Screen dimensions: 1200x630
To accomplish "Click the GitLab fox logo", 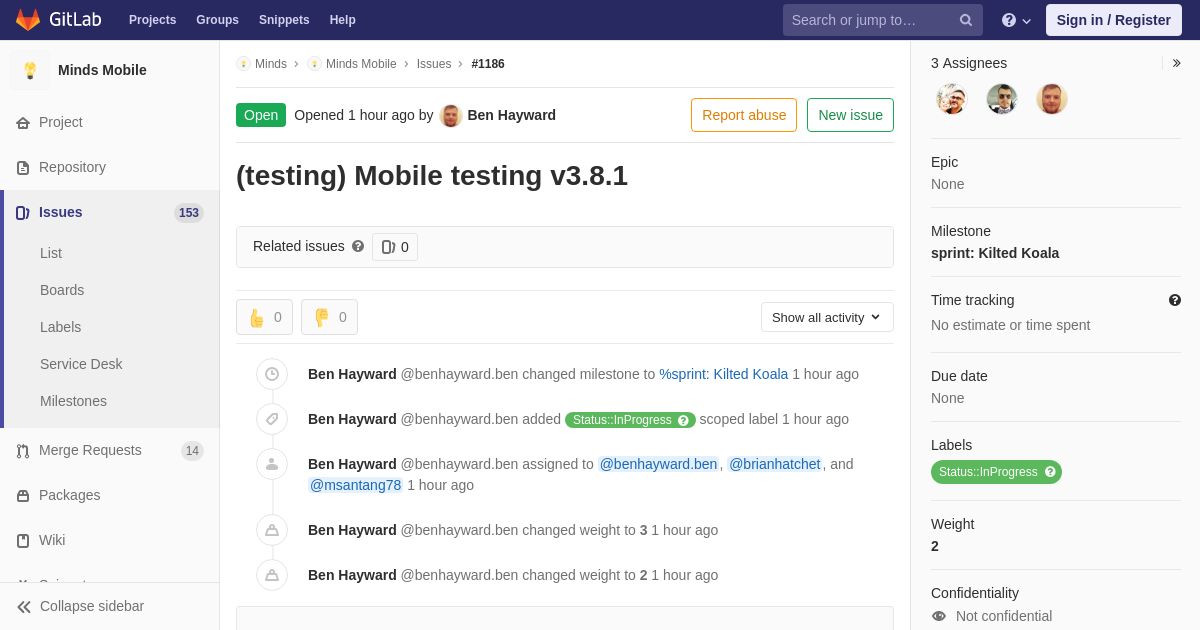I will pos(28,20).
